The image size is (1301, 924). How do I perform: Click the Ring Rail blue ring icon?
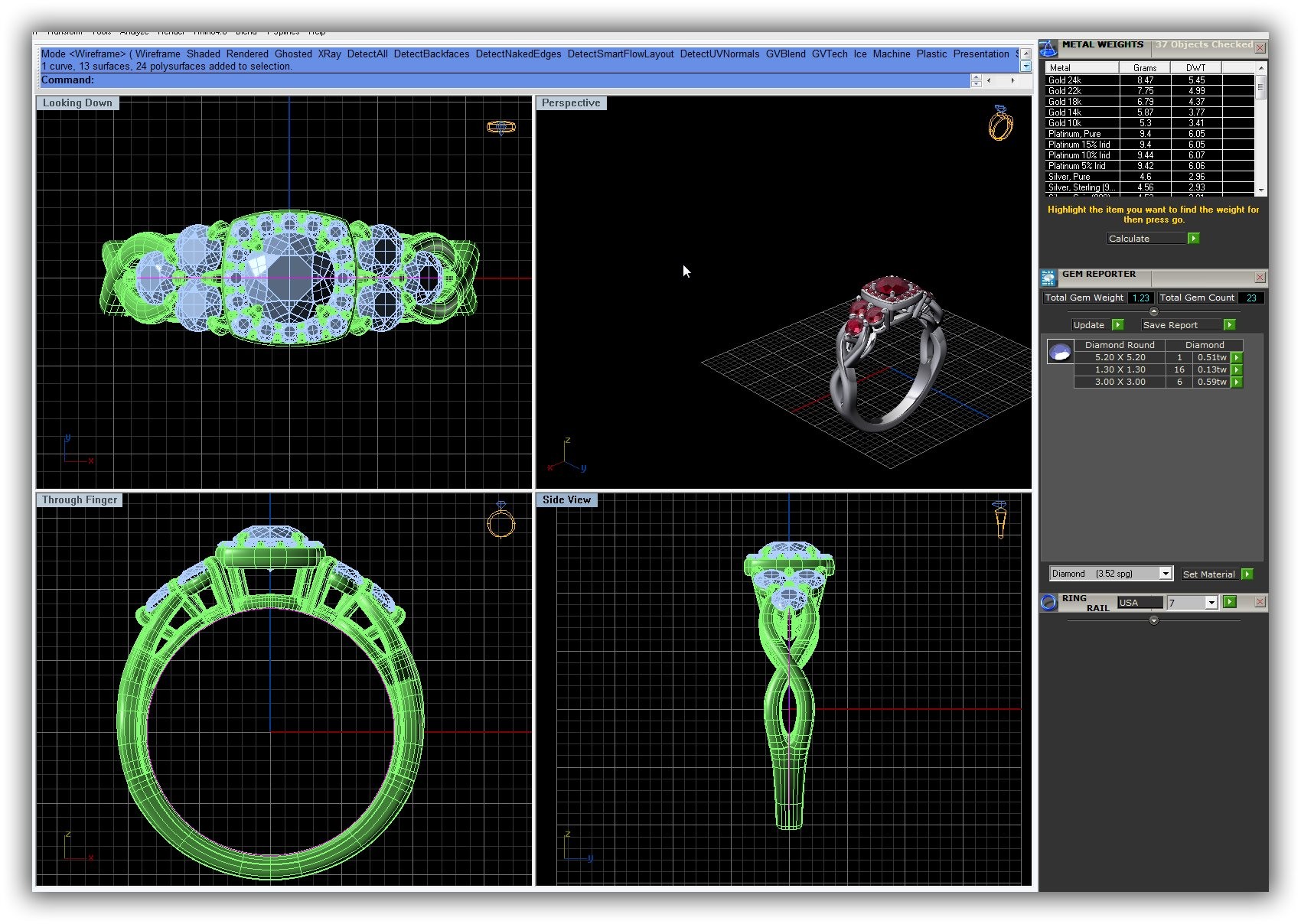pyautogui.click(x=1048, y=603)
